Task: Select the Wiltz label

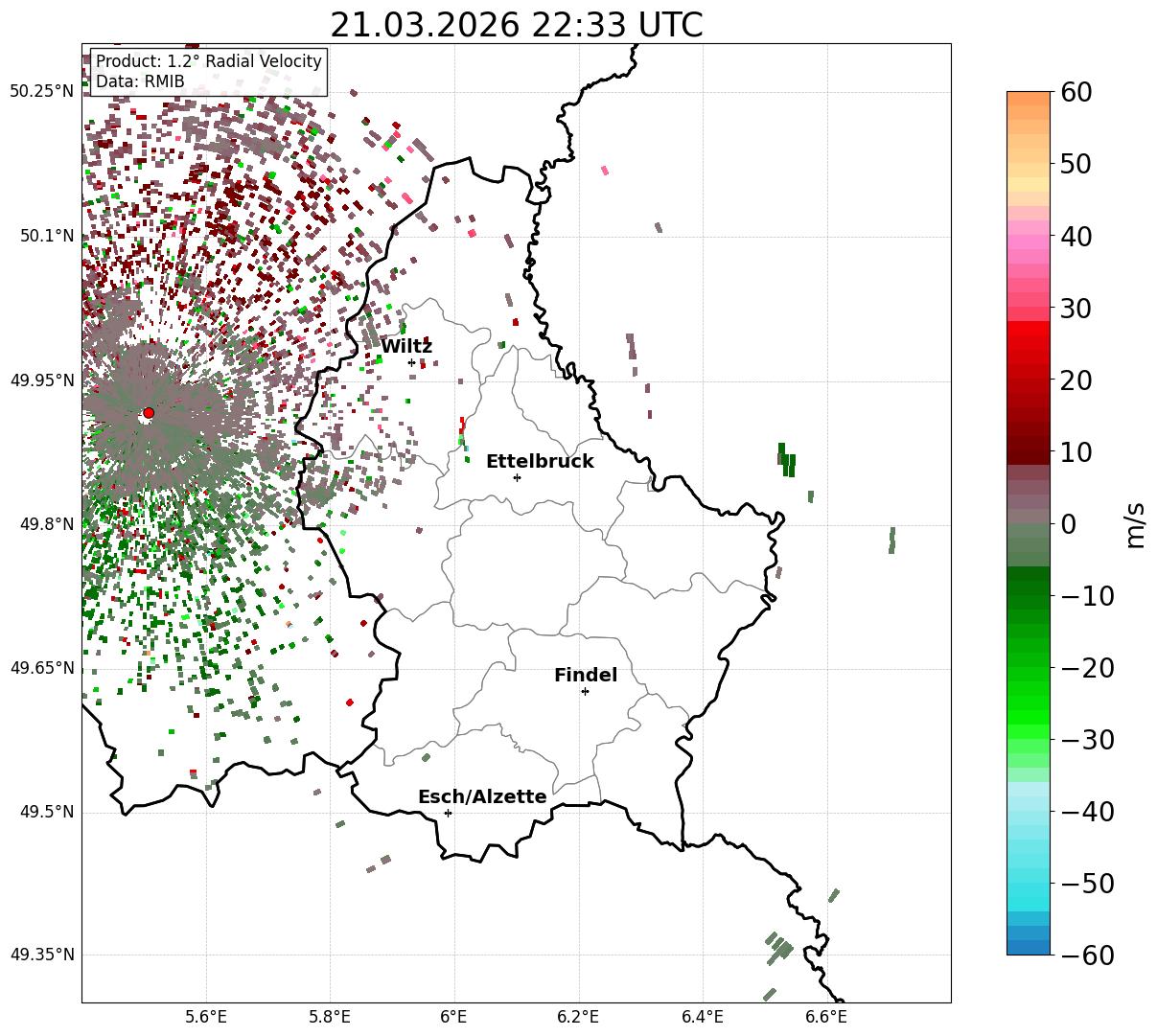Action: (x=406, y=347)
